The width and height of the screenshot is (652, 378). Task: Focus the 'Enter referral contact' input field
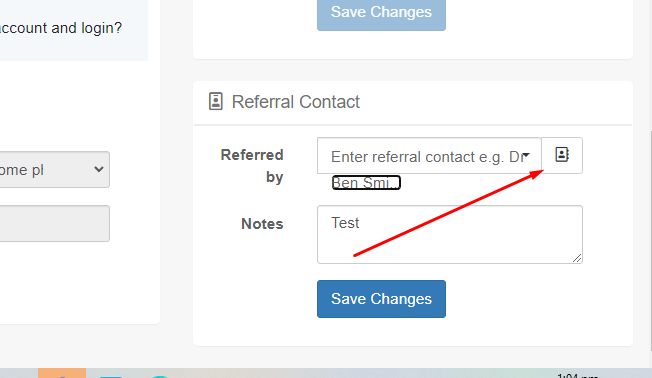(429, 156)
